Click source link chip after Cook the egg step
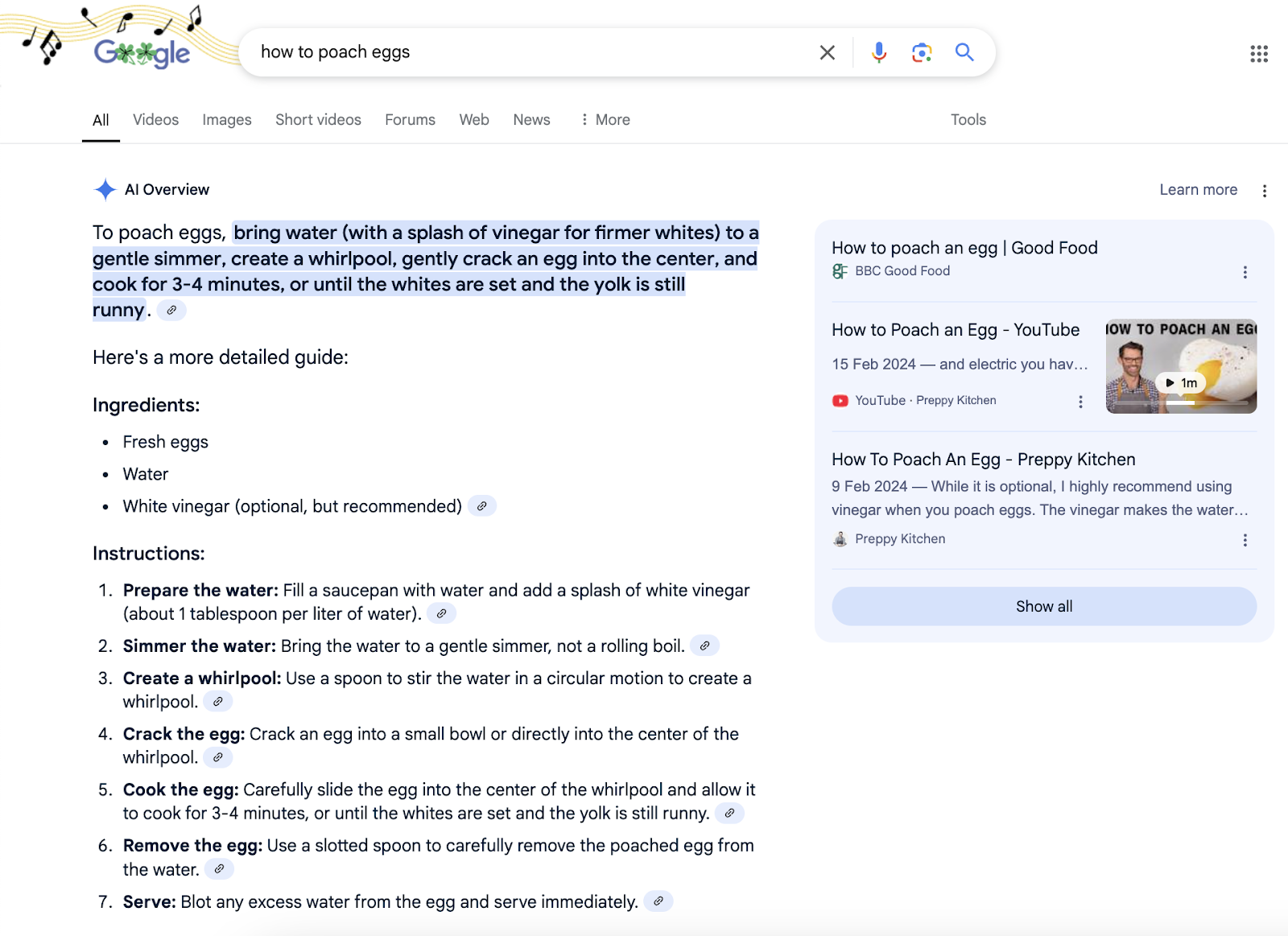 [x=729, y=813]
